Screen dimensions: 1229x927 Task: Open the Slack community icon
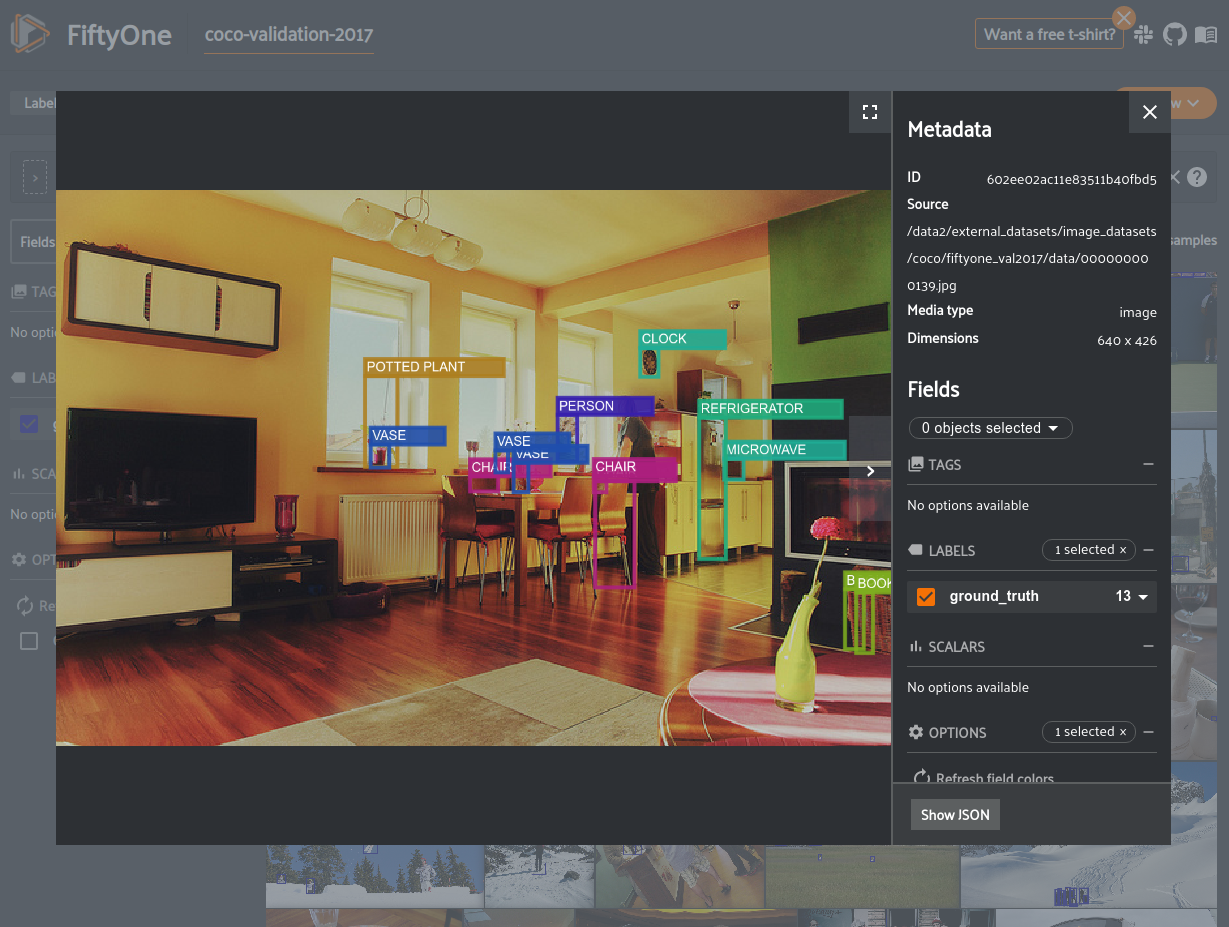(1144, 35)
